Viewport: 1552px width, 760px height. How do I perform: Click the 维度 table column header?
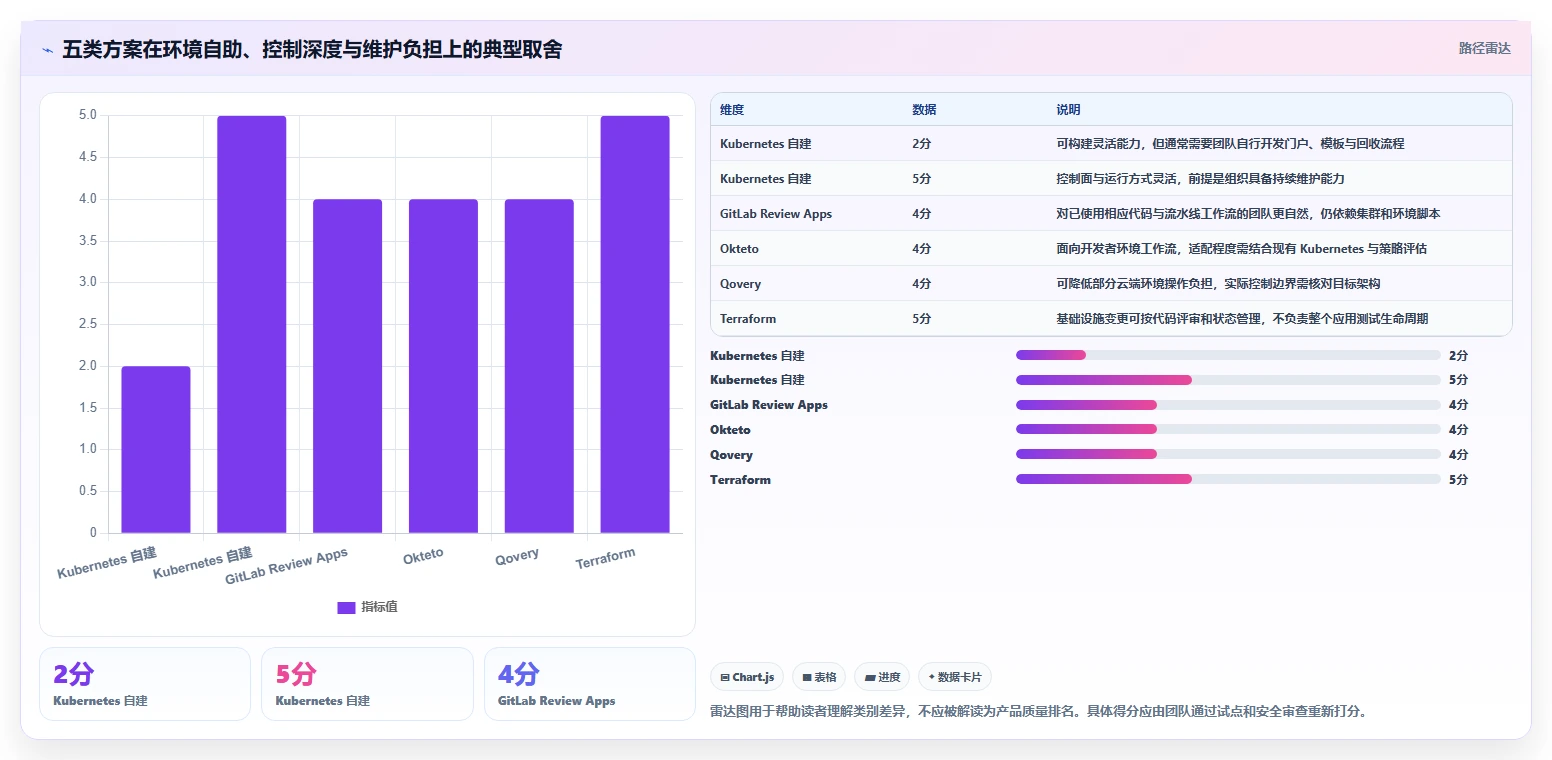732,110
